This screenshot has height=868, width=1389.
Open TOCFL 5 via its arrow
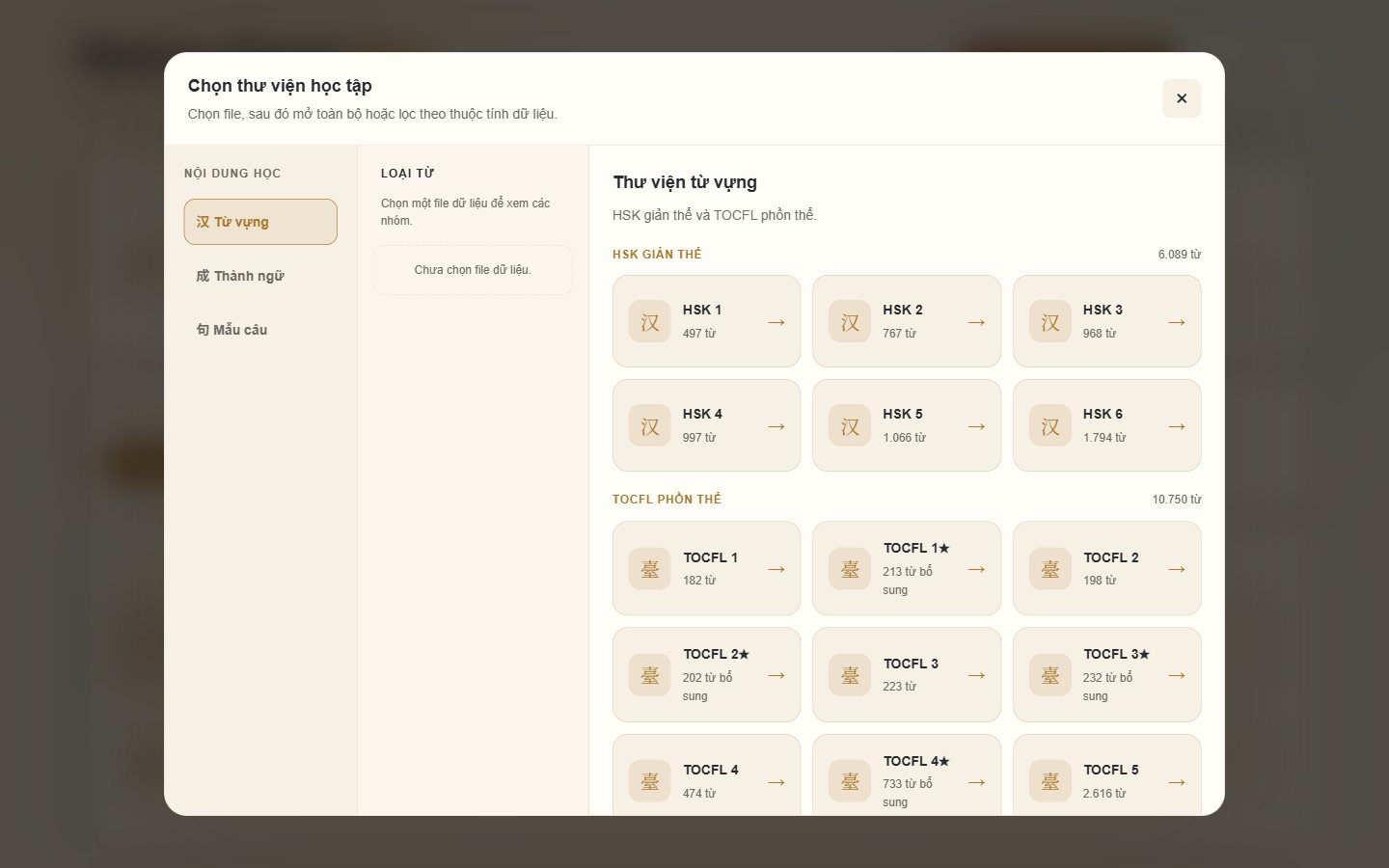(1177, 782)
